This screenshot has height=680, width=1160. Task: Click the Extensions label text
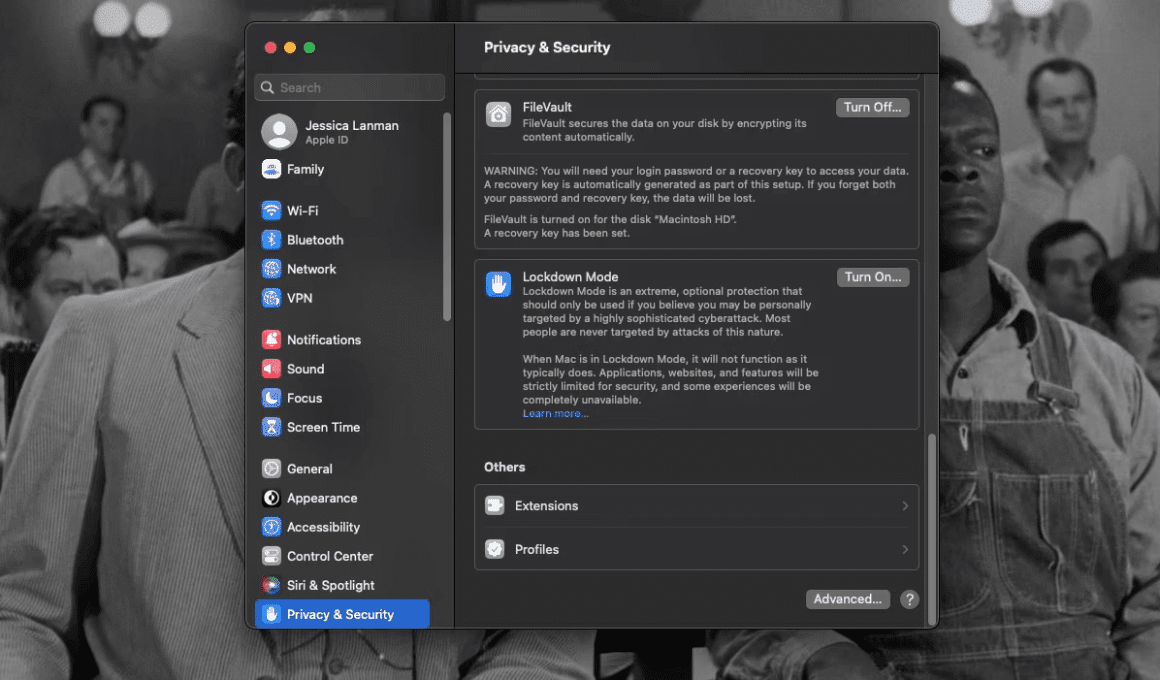(x=547, y=505)
